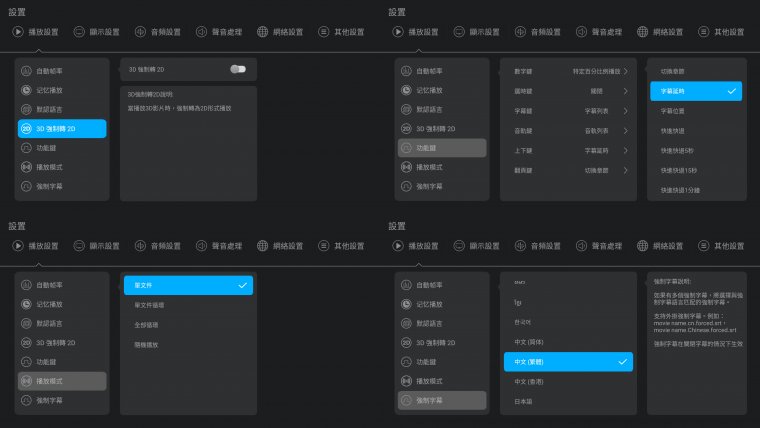The width and height of the screenshot is (760, 428).
Task: Click the 功能鍵 icon in the highlighted gray row, top-right panel
Action: coord(406,148)
